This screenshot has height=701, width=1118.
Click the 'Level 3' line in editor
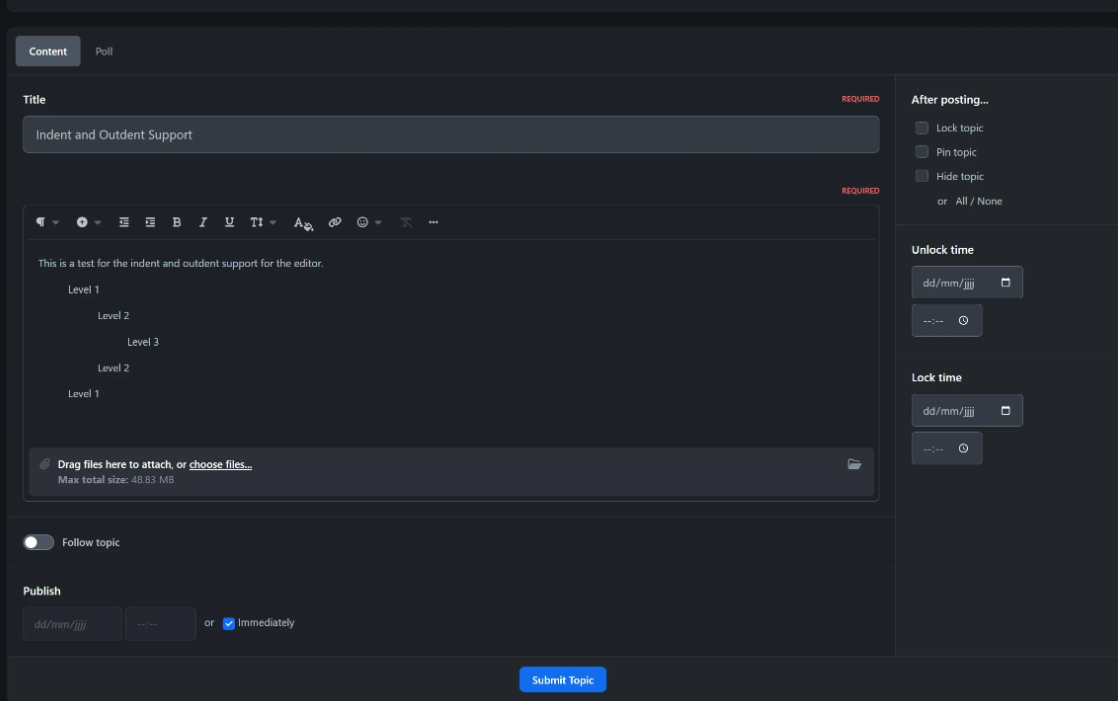point(143,342)
